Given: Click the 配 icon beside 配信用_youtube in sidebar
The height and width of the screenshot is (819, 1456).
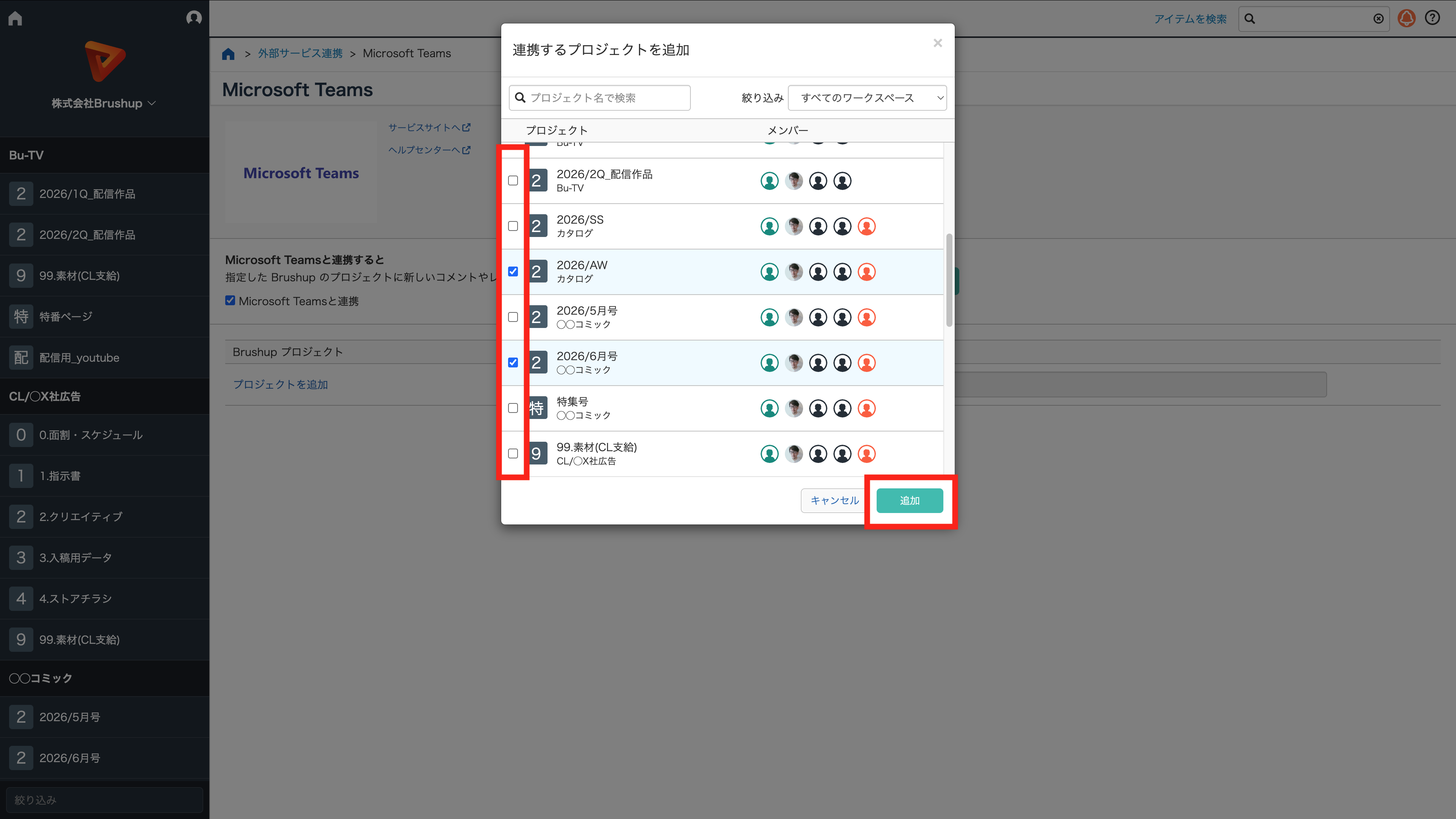Looking at the screenshot, I should [x=21, y=357].
